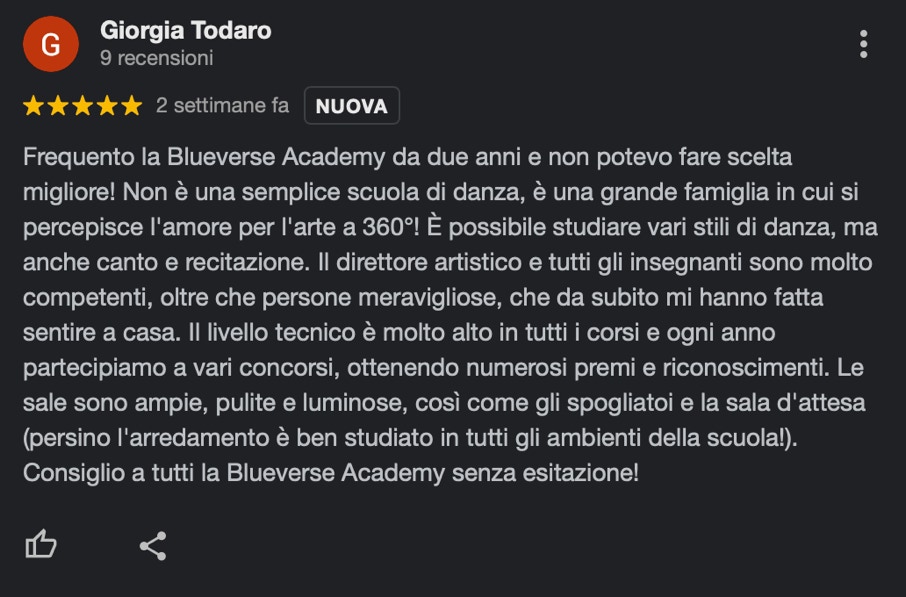Share this review via share icon

tap(153, 545)
